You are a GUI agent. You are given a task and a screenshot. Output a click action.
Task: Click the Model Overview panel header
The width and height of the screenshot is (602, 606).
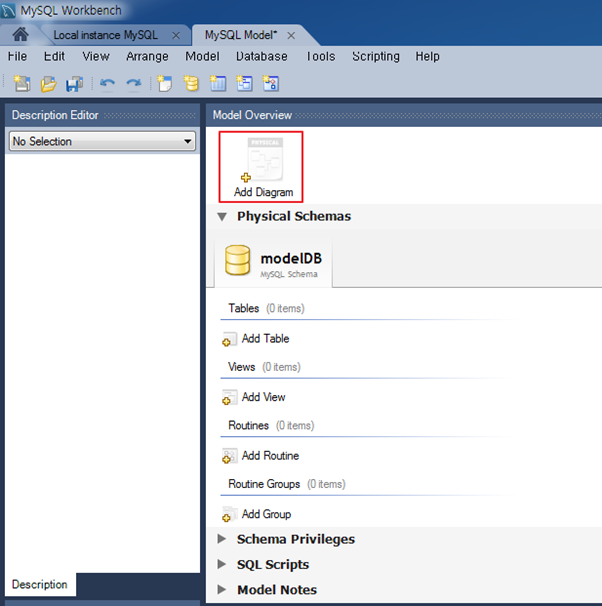point(404,115)
